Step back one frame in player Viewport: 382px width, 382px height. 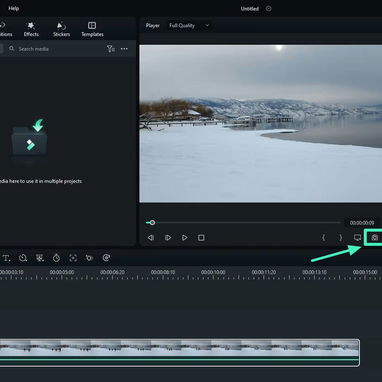click(x=151, y=238)
